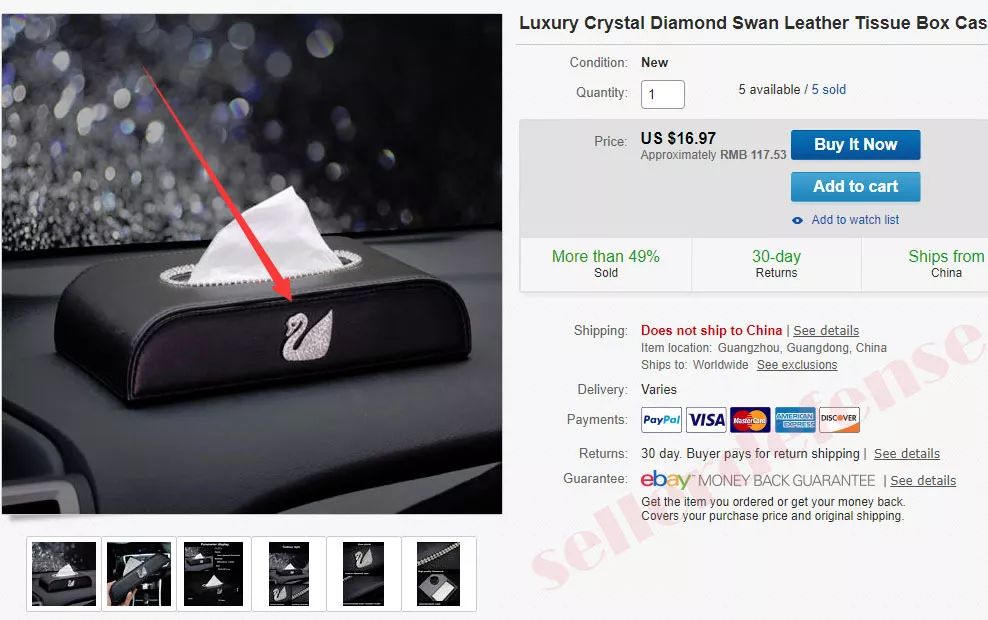Select the second thumbnail showing hand-held box
This screenshot has height=620, width=988.
139,574
